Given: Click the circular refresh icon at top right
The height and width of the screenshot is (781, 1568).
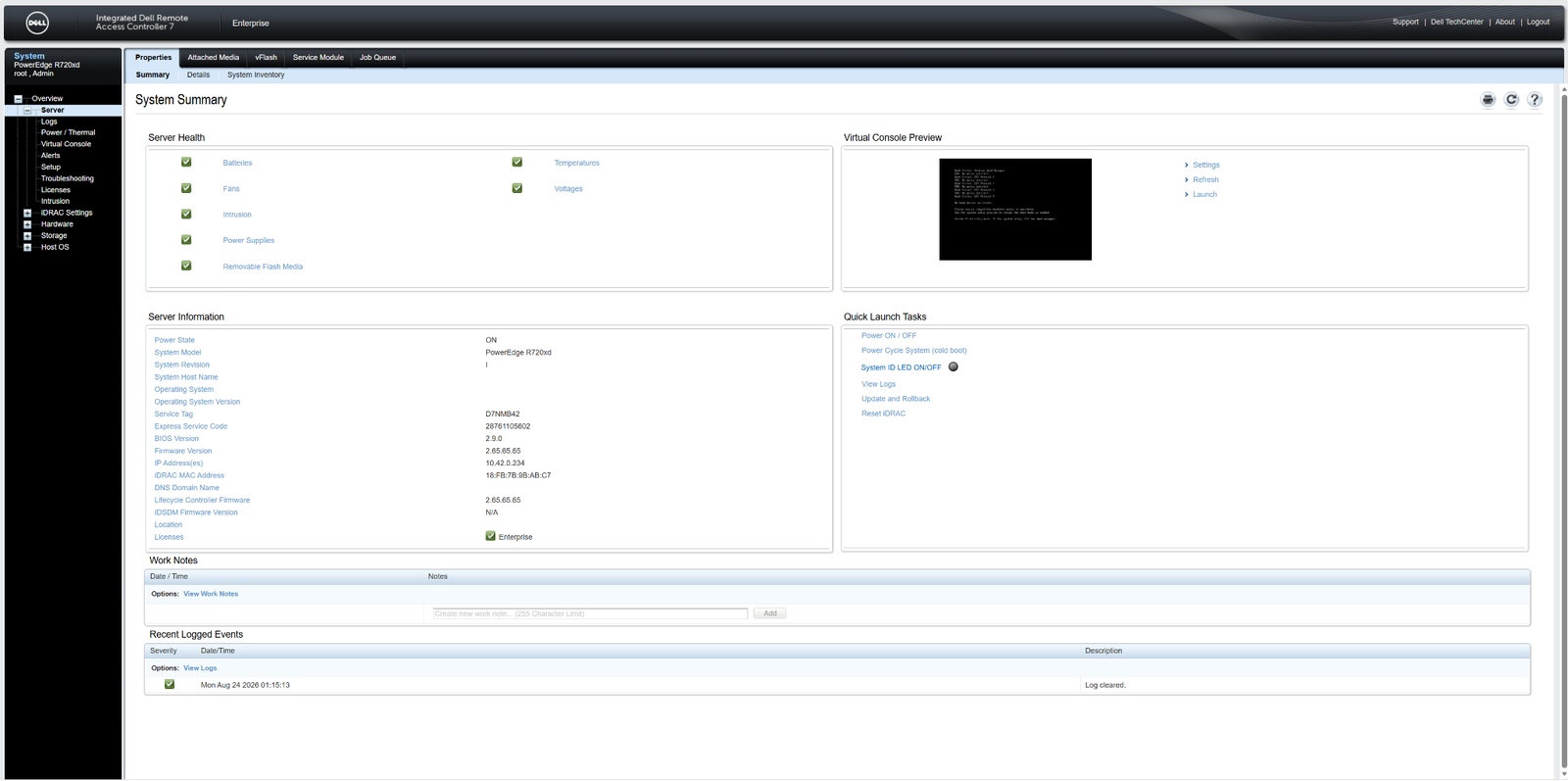Looking at the screenshot, I should 1511,99.
